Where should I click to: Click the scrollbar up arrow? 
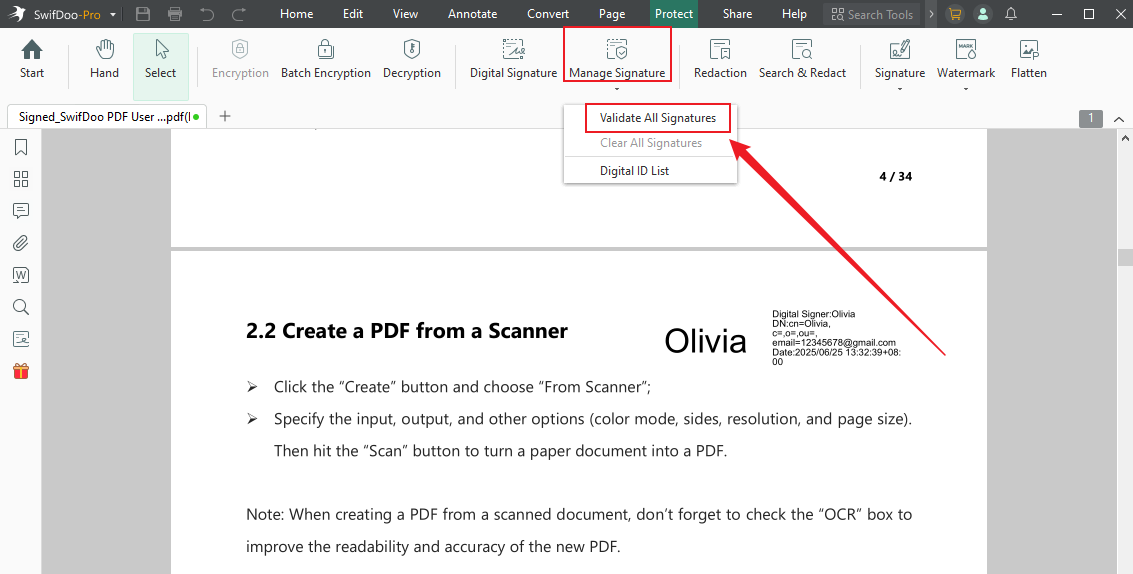[x=1125, y=137]
